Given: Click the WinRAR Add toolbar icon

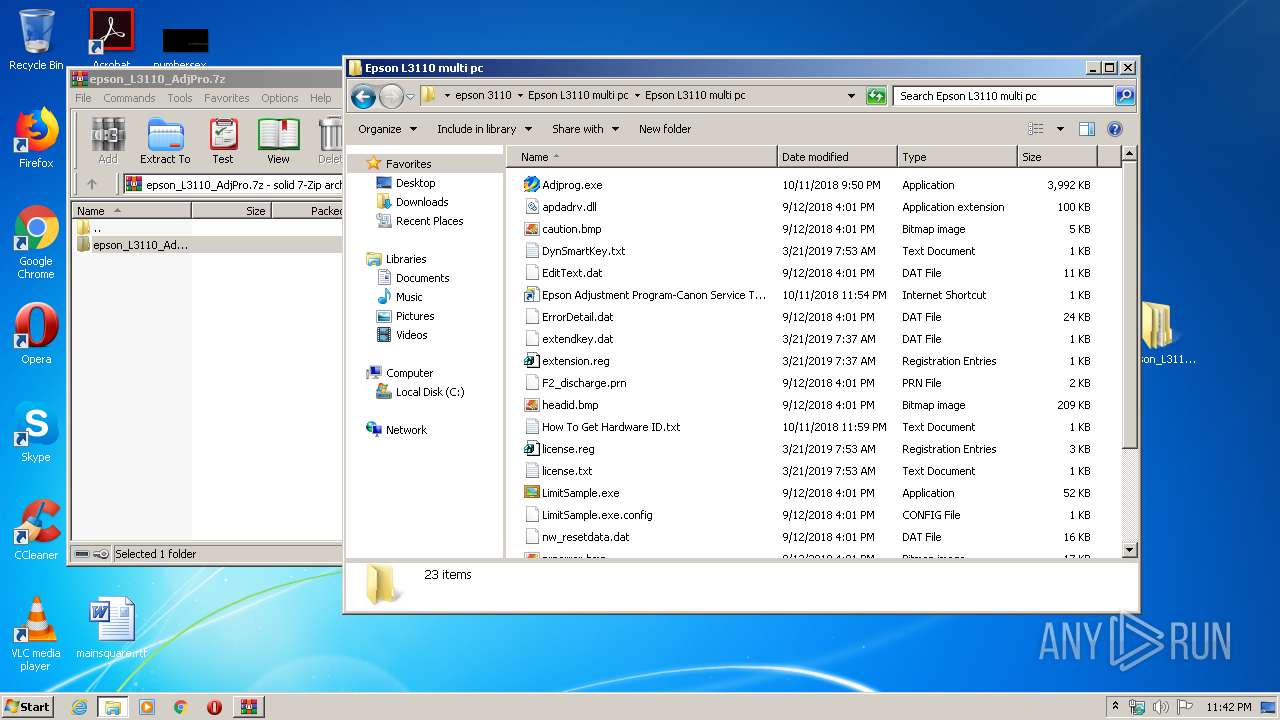Looking at the screenshot, I should coord(108,140).
